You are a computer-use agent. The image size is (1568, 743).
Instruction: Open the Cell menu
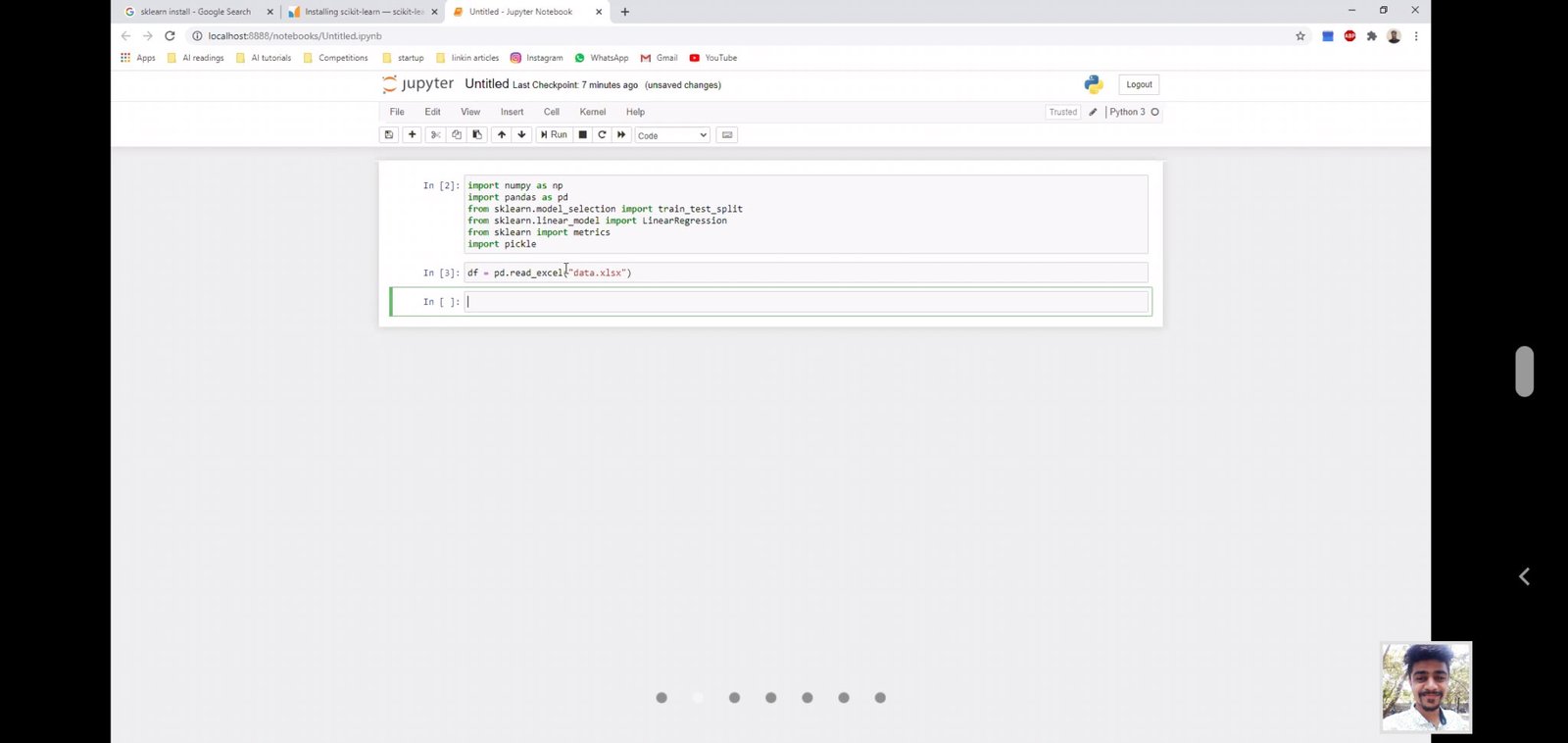pos(552,112)
